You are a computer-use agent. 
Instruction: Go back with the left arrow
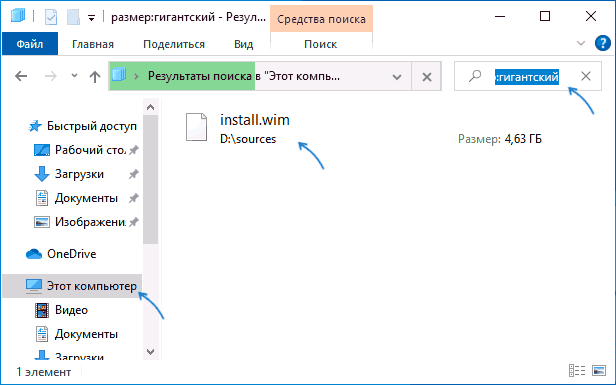[x=21, y=76]
